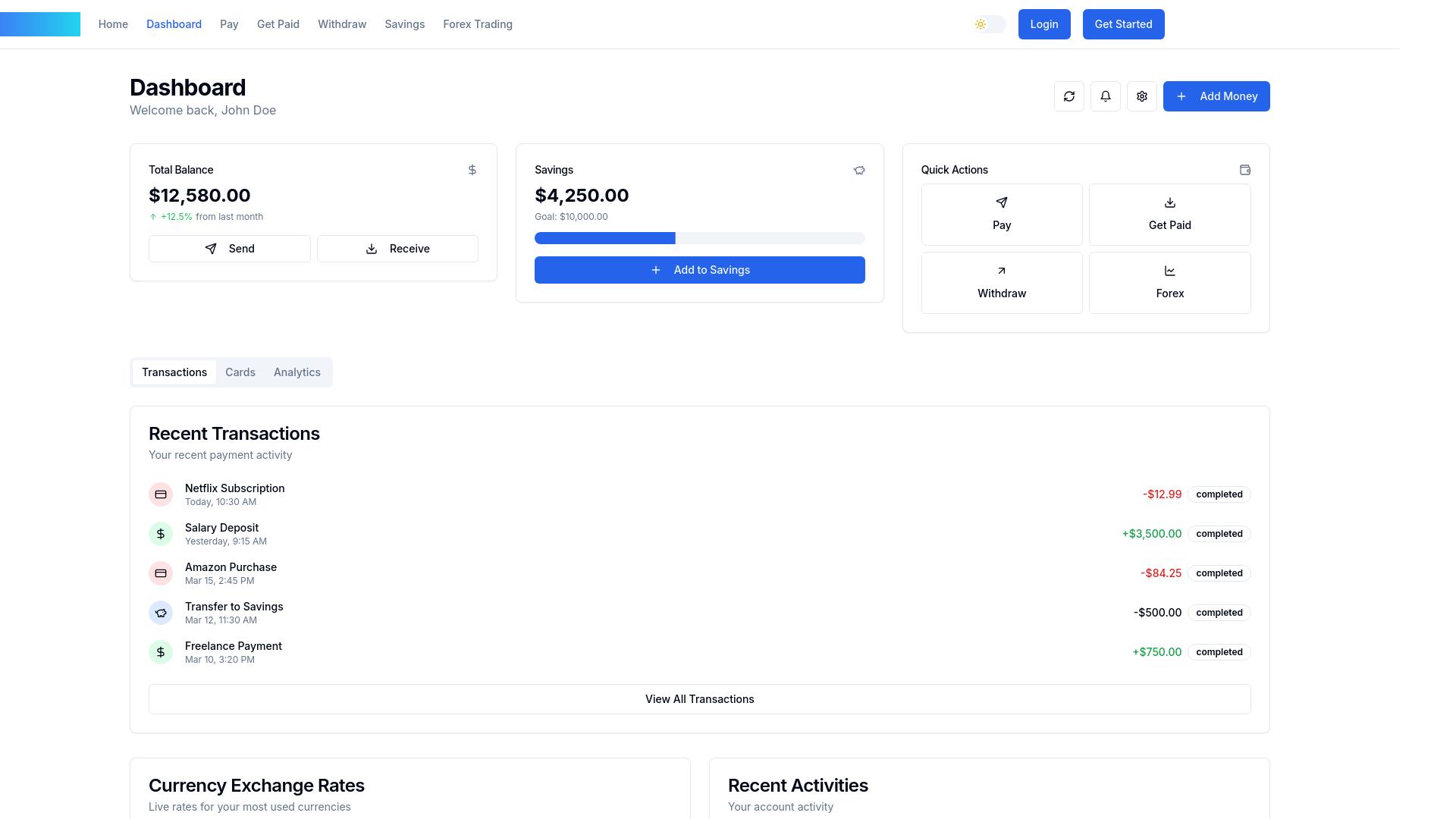The height and width of the screenshot is (819, 1456).
Task: Toggle the light/dark theme switch
Action: click(x=990, y=24)
